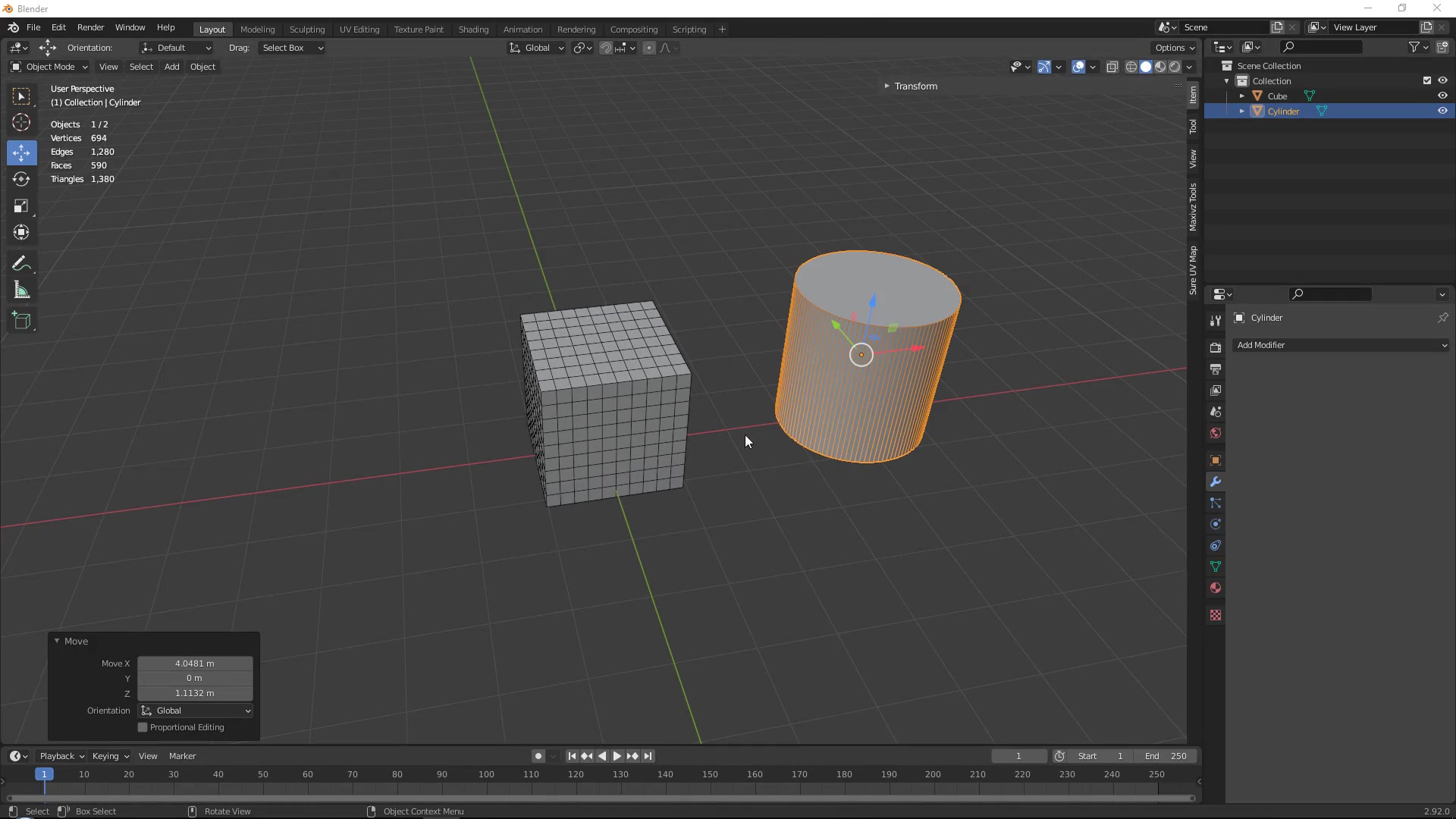The height and width of the screenshot is (819, 1456).
Task: Open the Options popover button
Action: 1175,48
